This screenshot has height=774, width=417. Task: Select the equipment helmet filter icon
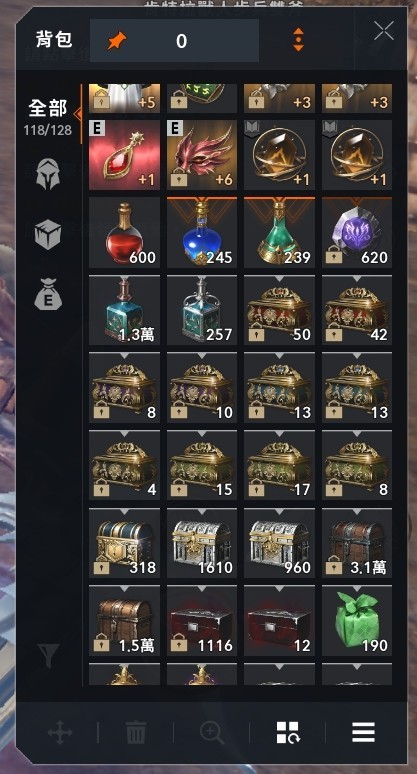point(48,174)
